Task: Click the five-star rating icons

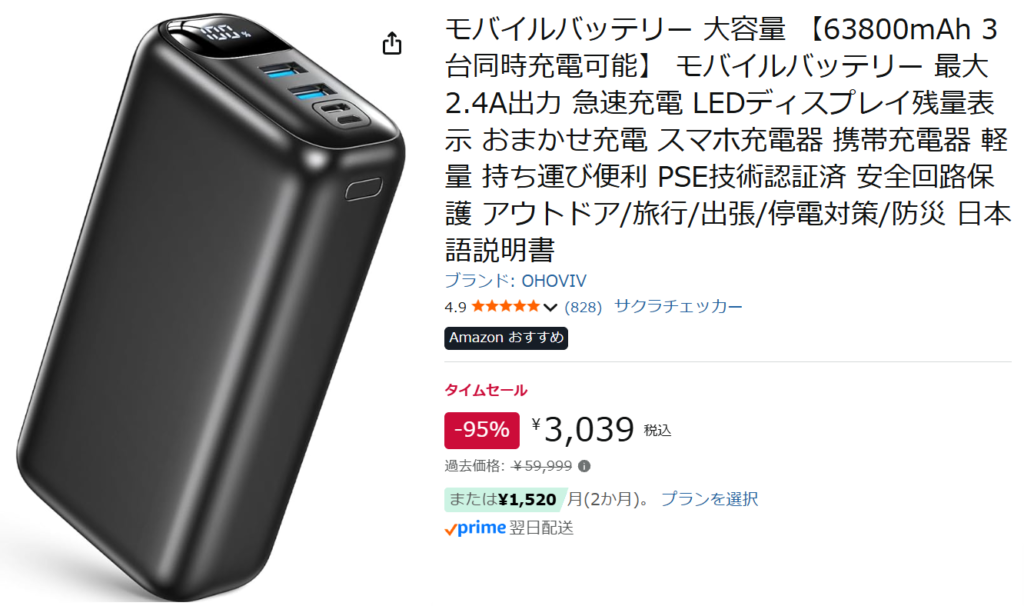Action: coord(506,306)
